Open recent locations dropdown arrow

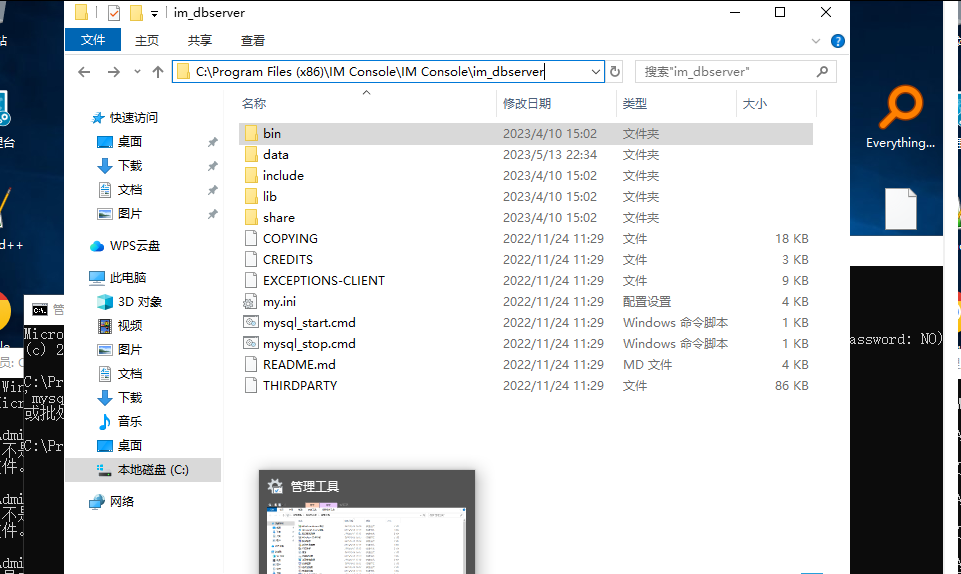point(137,72)
